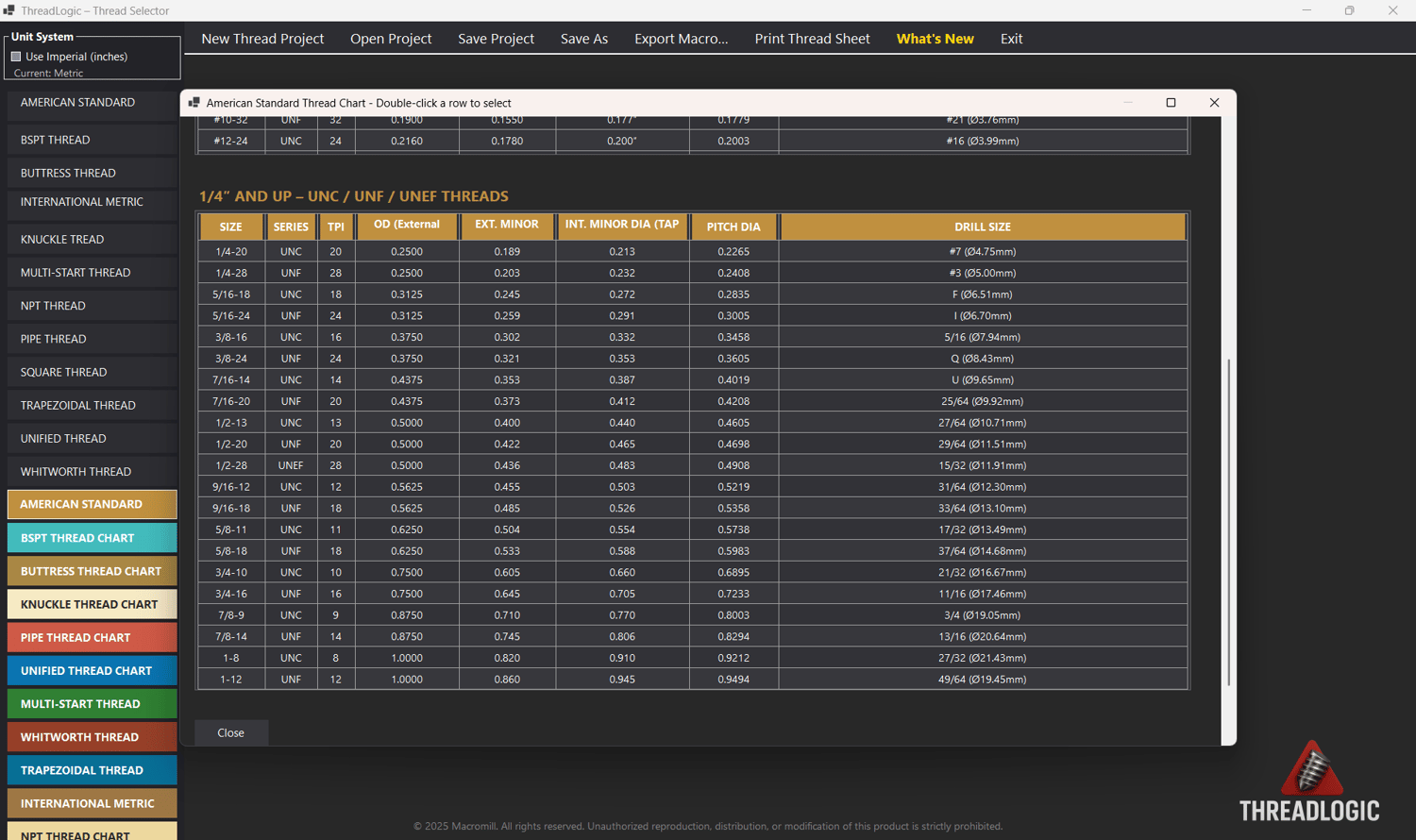
Task: Click the Close button in chart dialog
Action: point(231,732)
